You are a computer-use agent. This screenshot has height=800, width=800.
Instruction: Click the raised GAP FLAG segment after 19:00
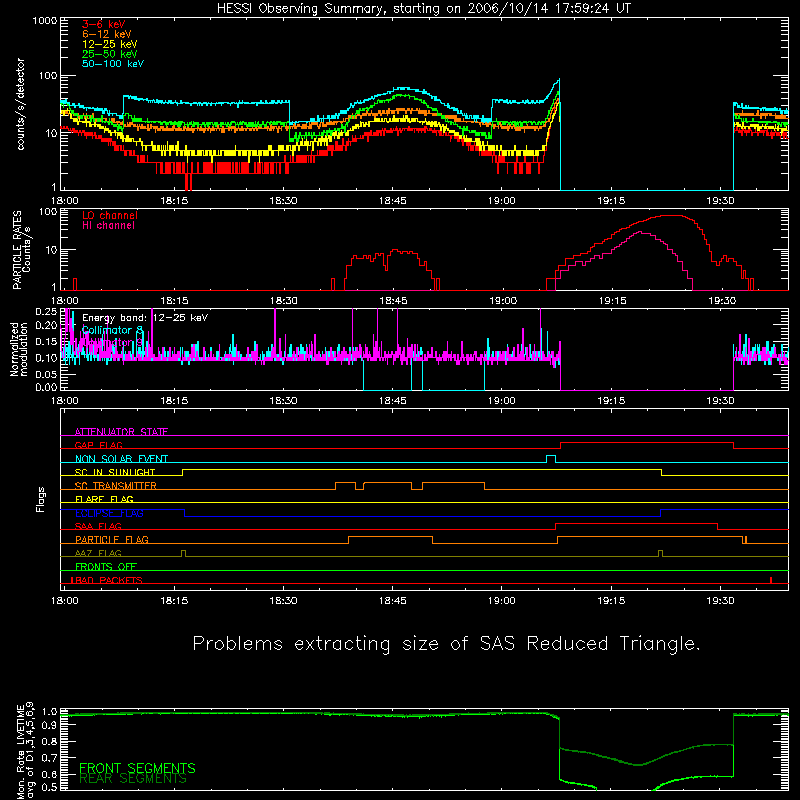[647, 443]
